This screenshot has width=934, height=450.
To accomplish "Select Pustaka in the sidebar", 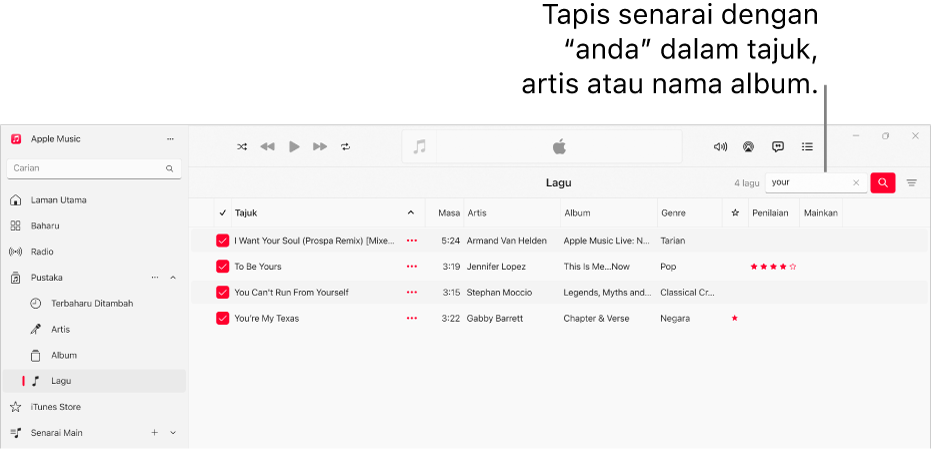I will click(x=46, y=278).
